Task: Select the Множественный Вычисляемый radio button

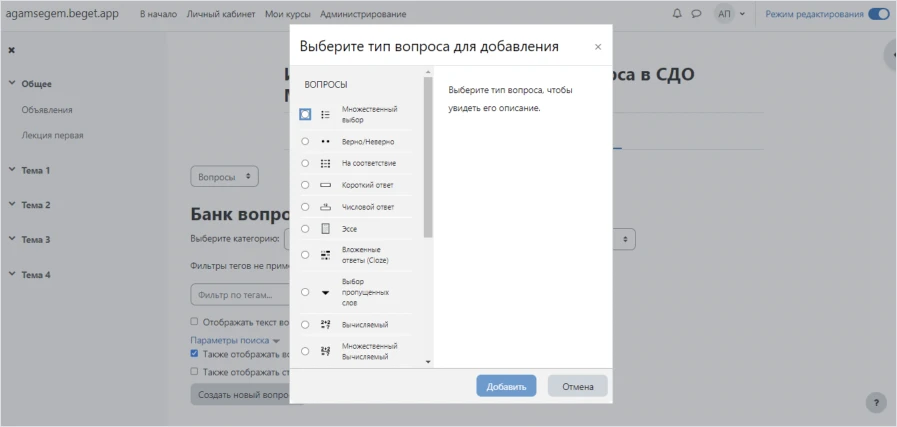Action: point(305,351)
